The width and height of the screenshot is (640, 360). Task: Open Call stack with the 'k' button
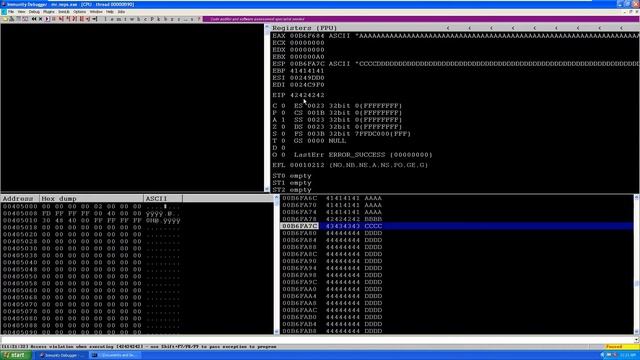pos(158,19)
